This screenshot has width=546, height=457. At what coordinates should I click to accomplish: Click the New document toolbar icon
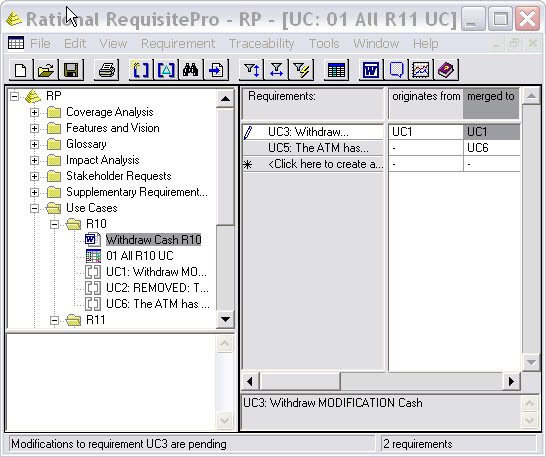point(21,70)
